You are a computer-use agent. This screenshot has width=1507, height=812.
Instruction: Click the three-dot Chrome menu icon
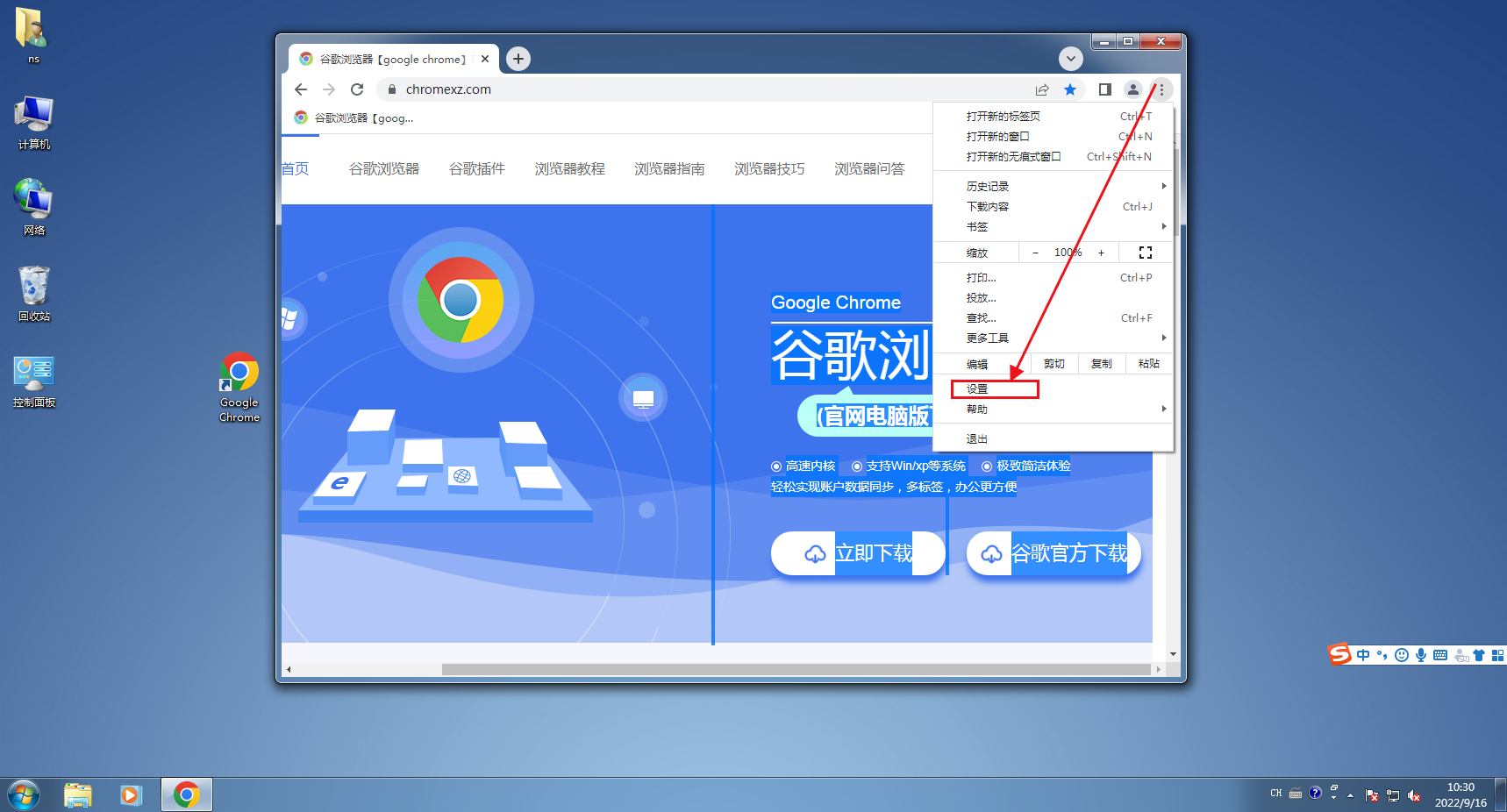pos(1161,89)
